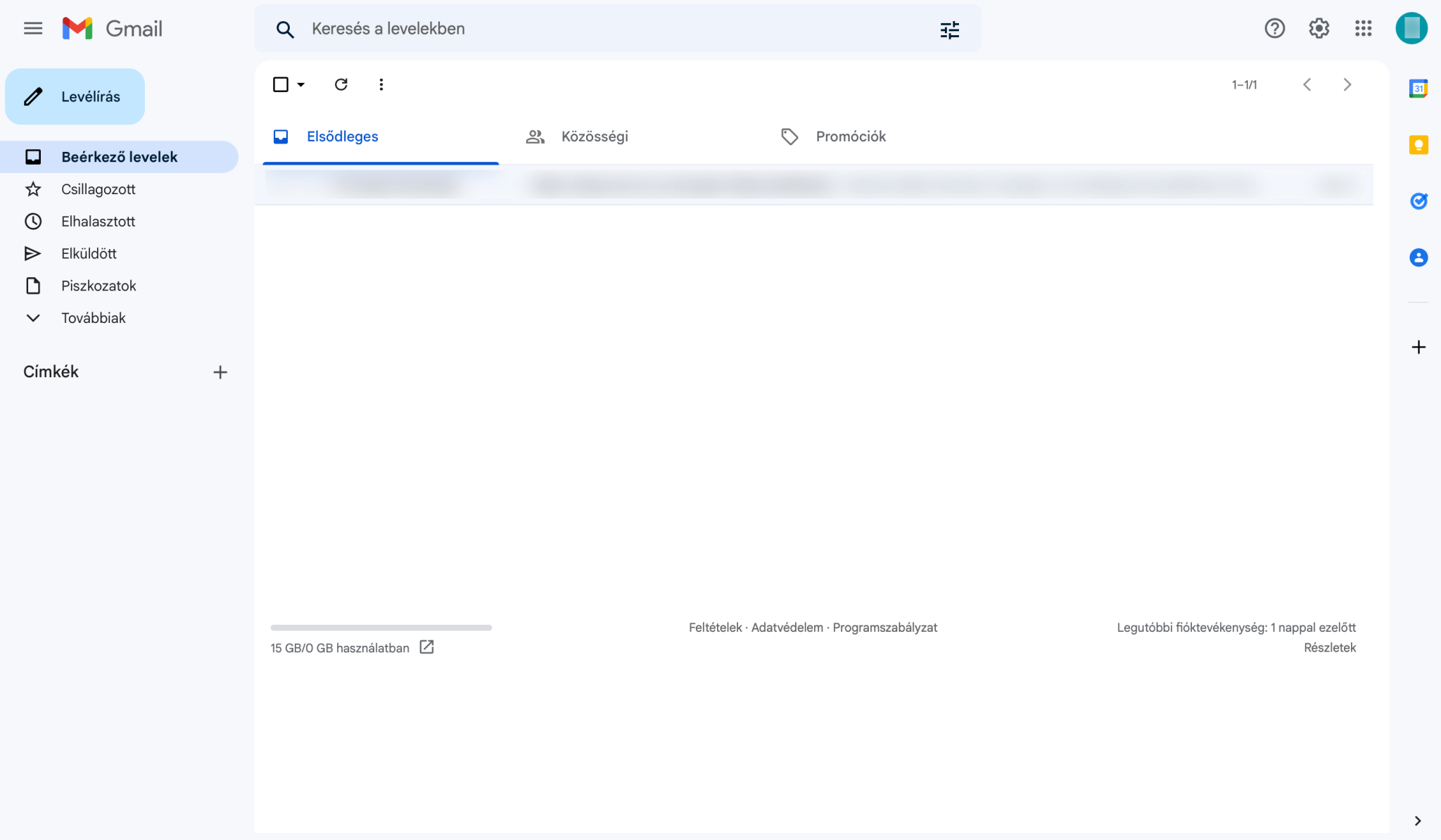Select the Levélírás compose icon

[34, 96]
